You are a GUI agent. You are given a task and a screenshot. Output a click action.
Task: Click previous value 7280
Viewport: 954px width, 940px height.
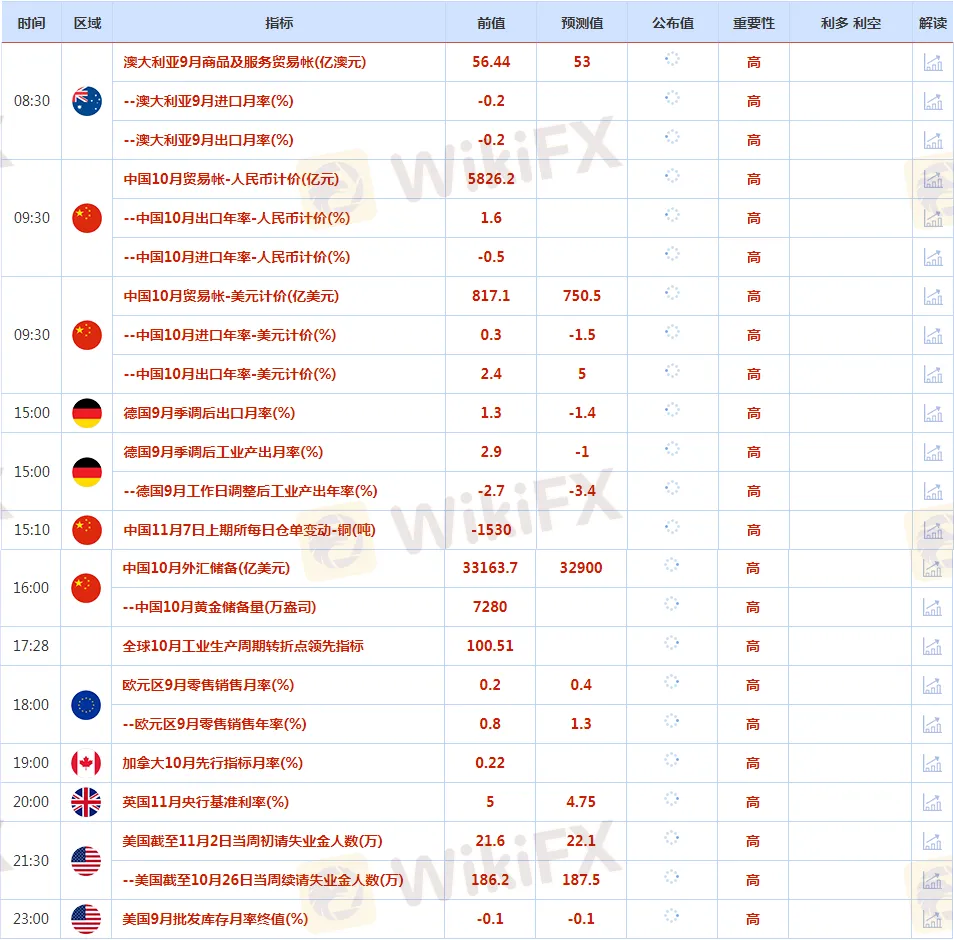point(490,607)
